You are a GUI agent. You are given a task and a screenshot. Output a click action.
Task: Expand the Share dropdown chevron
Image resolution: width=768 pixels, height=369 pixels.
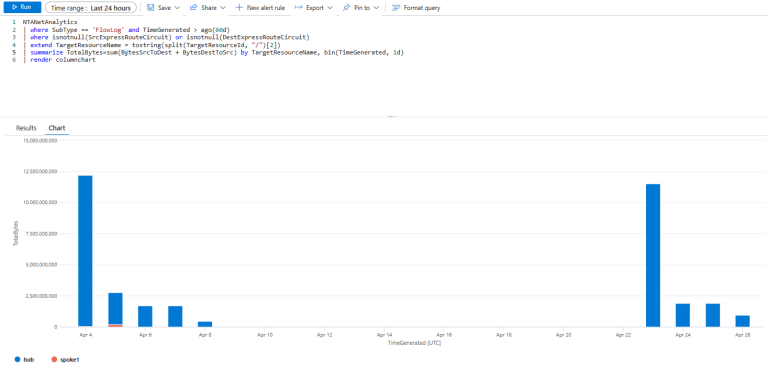click(x=223, y=8)
